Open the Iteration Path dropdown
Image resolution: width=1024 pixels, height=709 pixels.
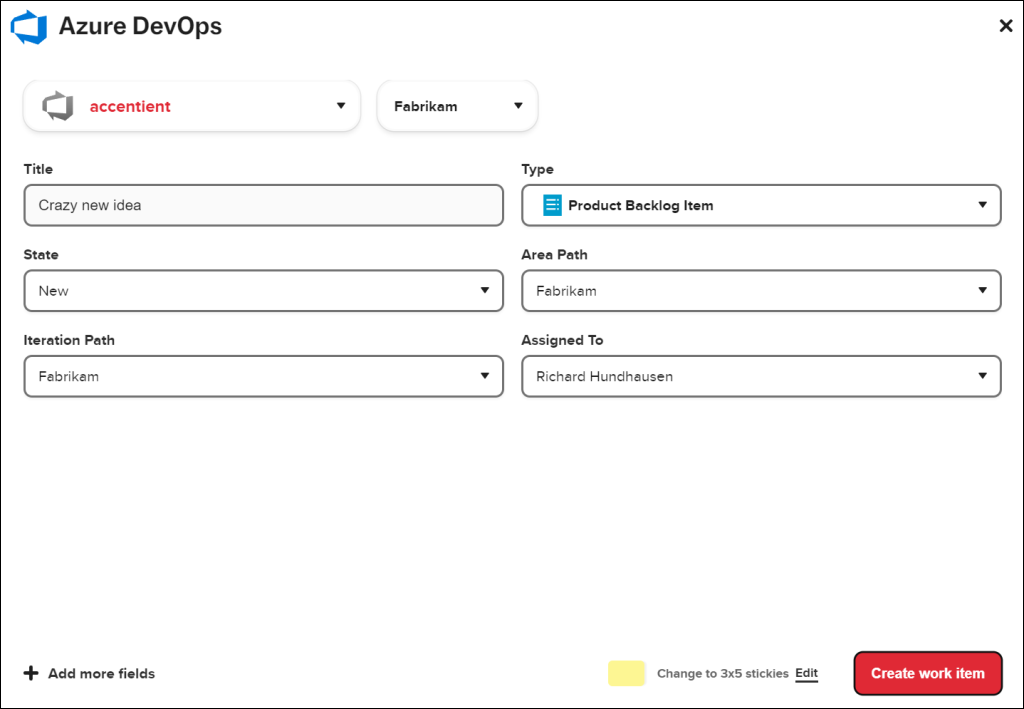263,376
